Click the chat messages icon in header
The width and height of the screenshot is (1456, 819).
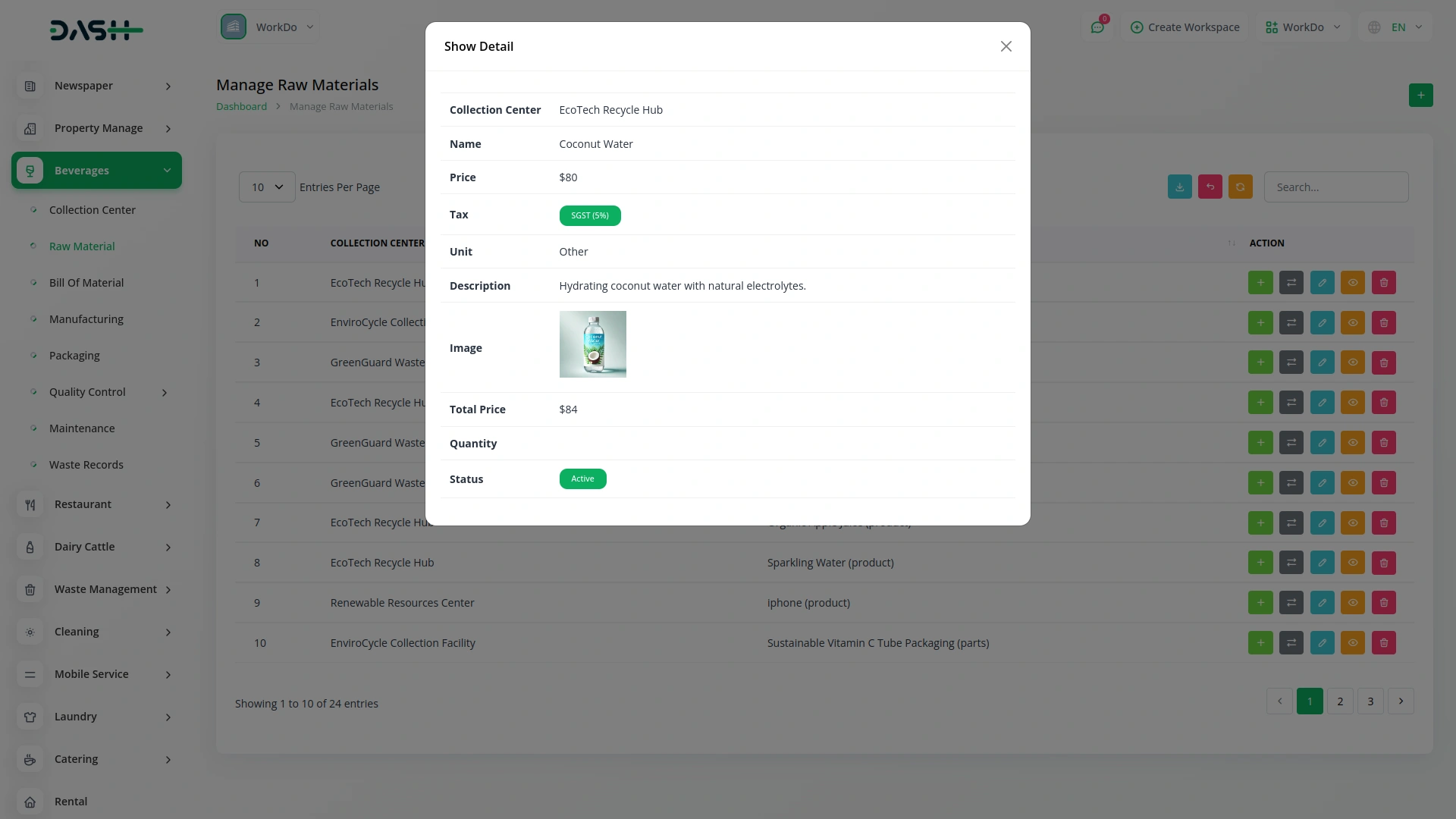(x=1097, y=27)
